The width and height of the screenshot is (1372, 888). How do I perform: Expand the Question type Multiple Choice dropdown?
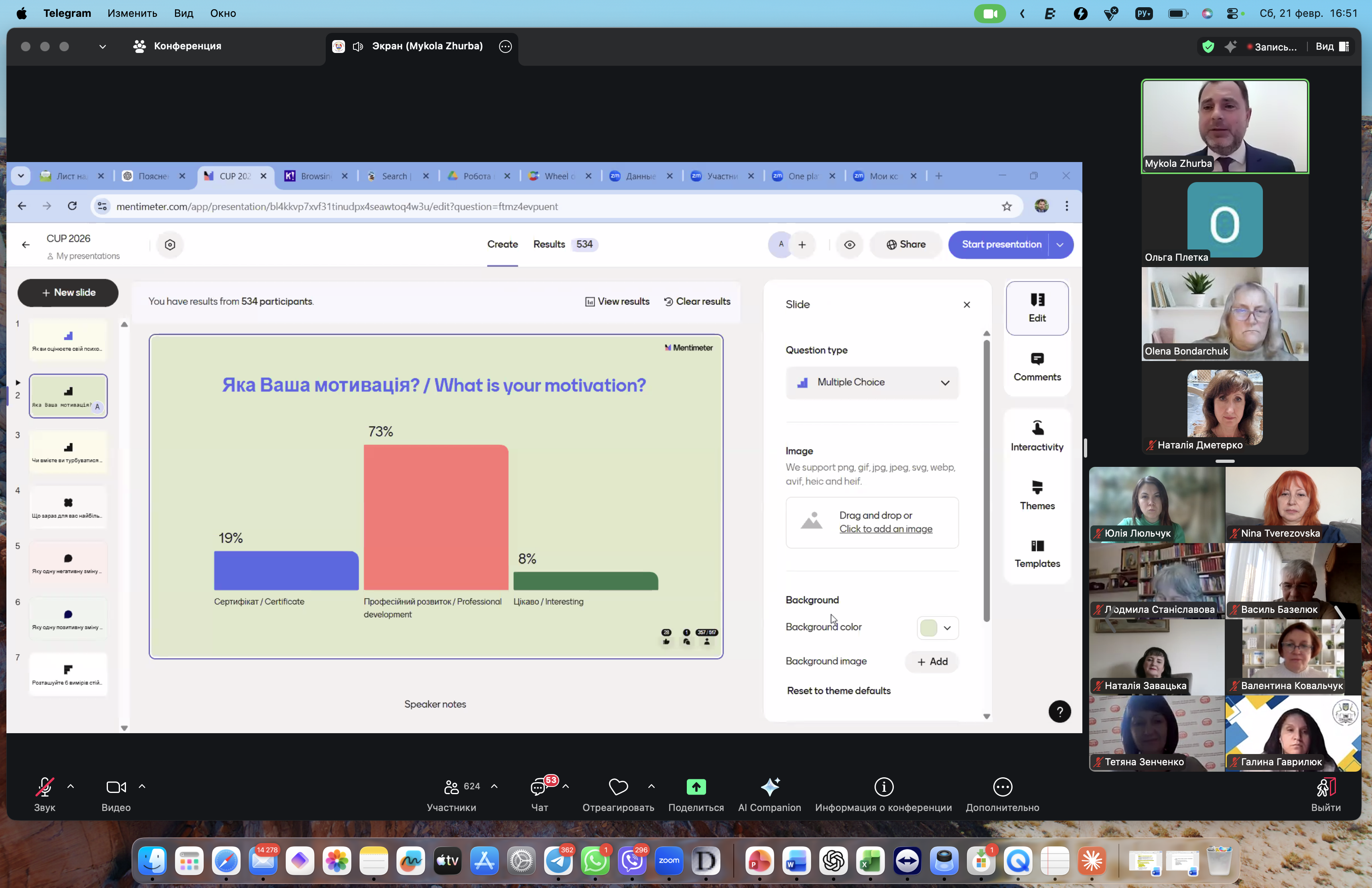pos(872,383)
